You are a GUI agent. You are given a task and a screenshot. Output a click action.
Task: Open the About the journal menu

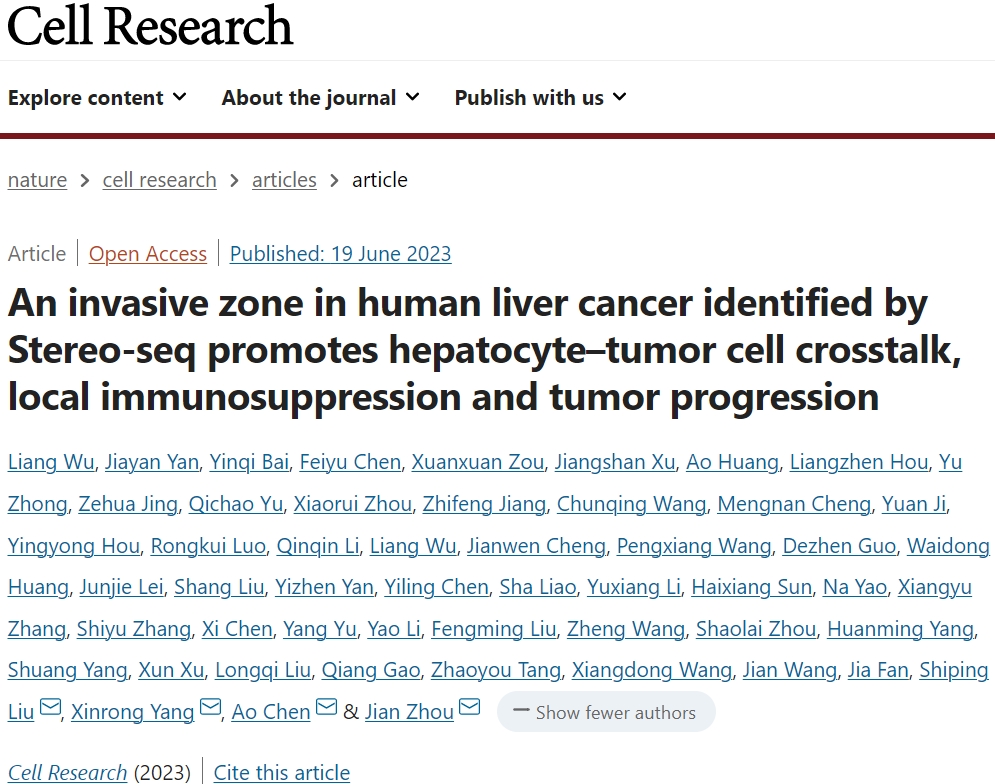(x=320, y=98)
